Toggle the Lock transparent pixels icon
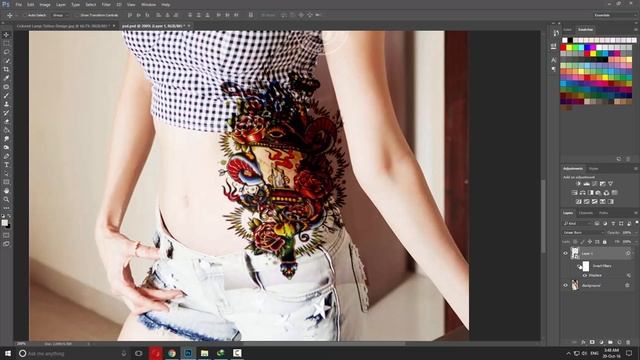The width and height of the screenshot is (640, 360). tap(575, 242)
